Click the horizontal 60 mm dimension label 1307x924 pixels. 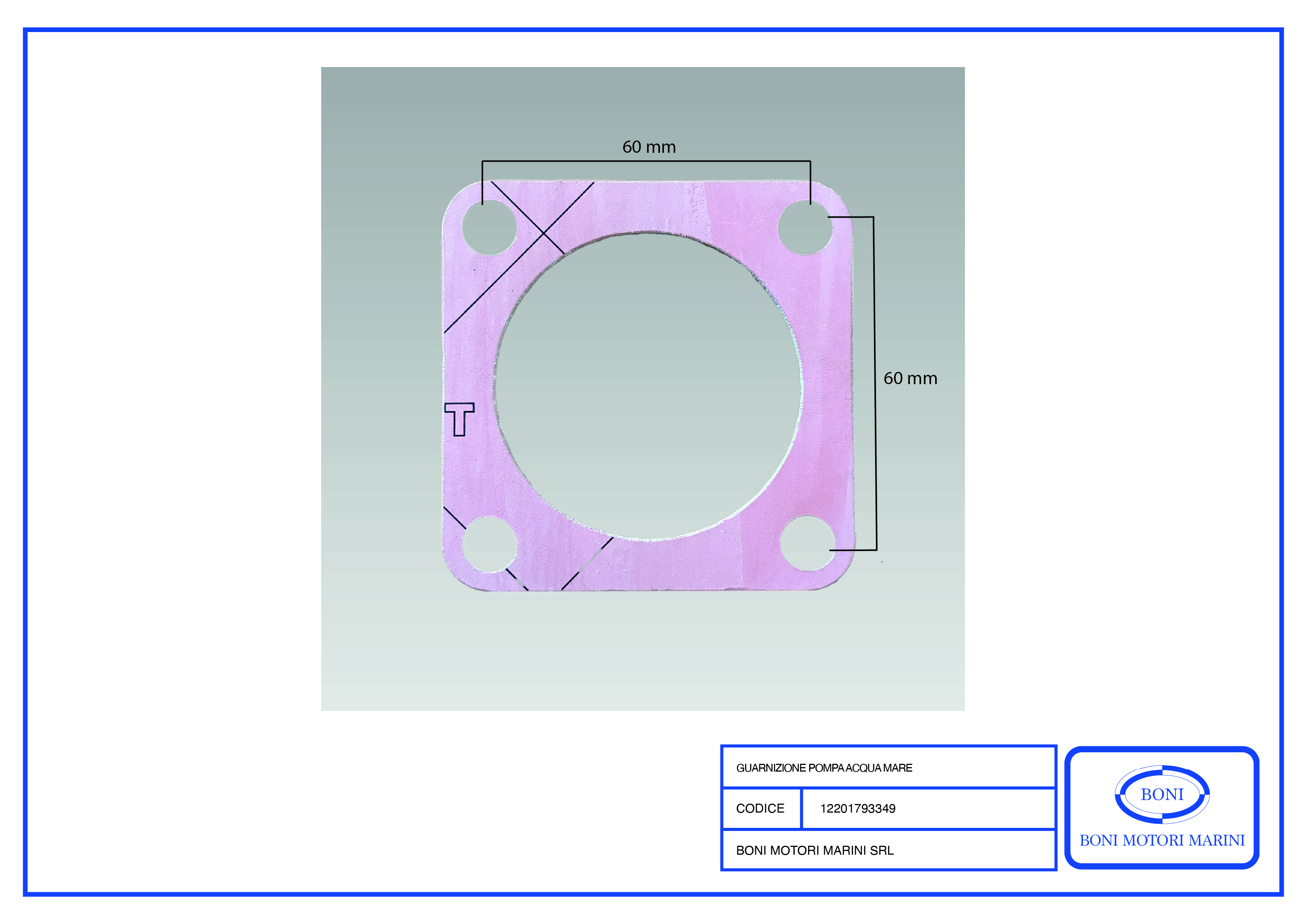tap(648, 147)
